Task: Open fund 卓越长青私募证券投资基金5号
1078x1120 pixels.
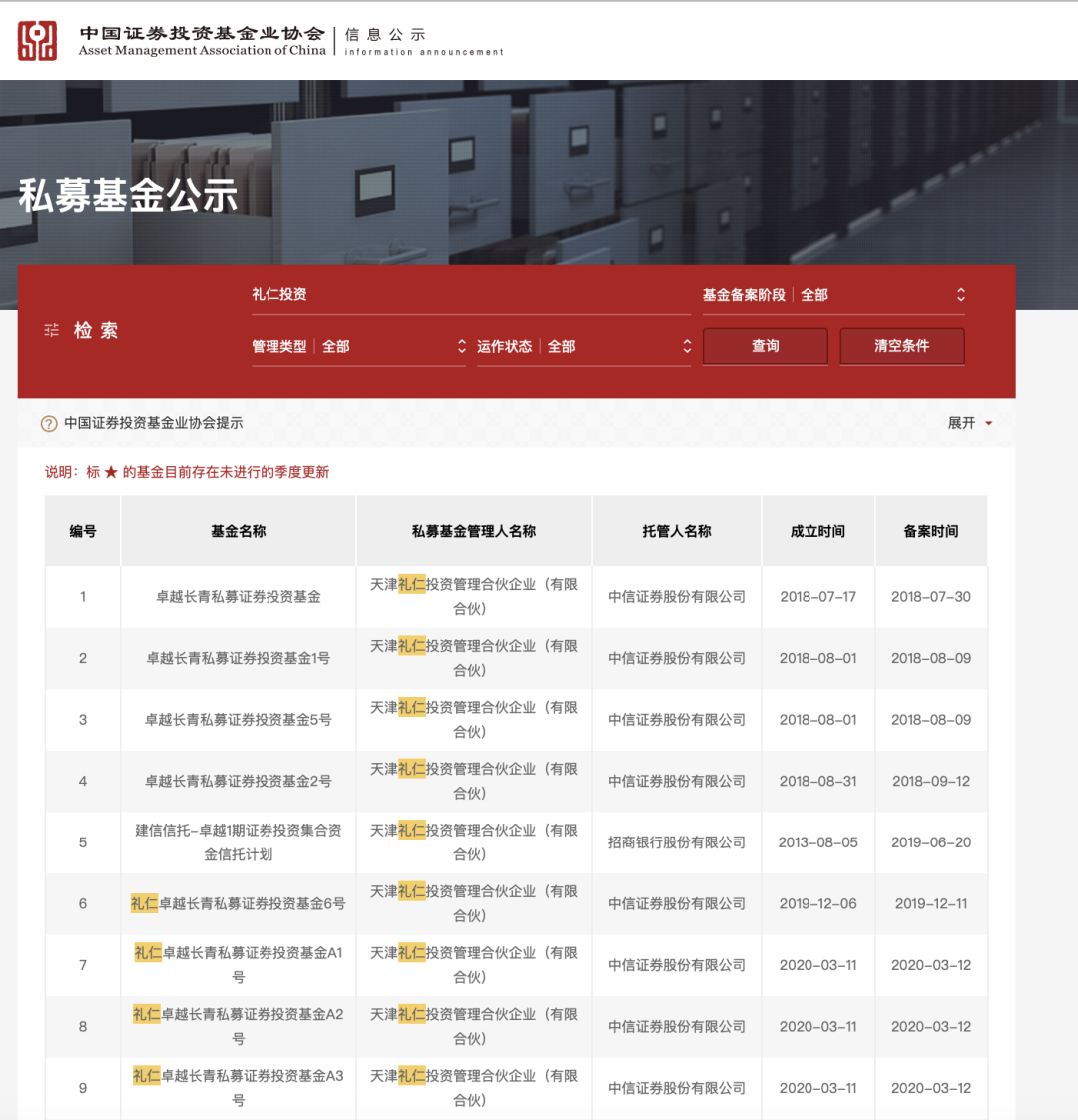Action: coord(238,720)
